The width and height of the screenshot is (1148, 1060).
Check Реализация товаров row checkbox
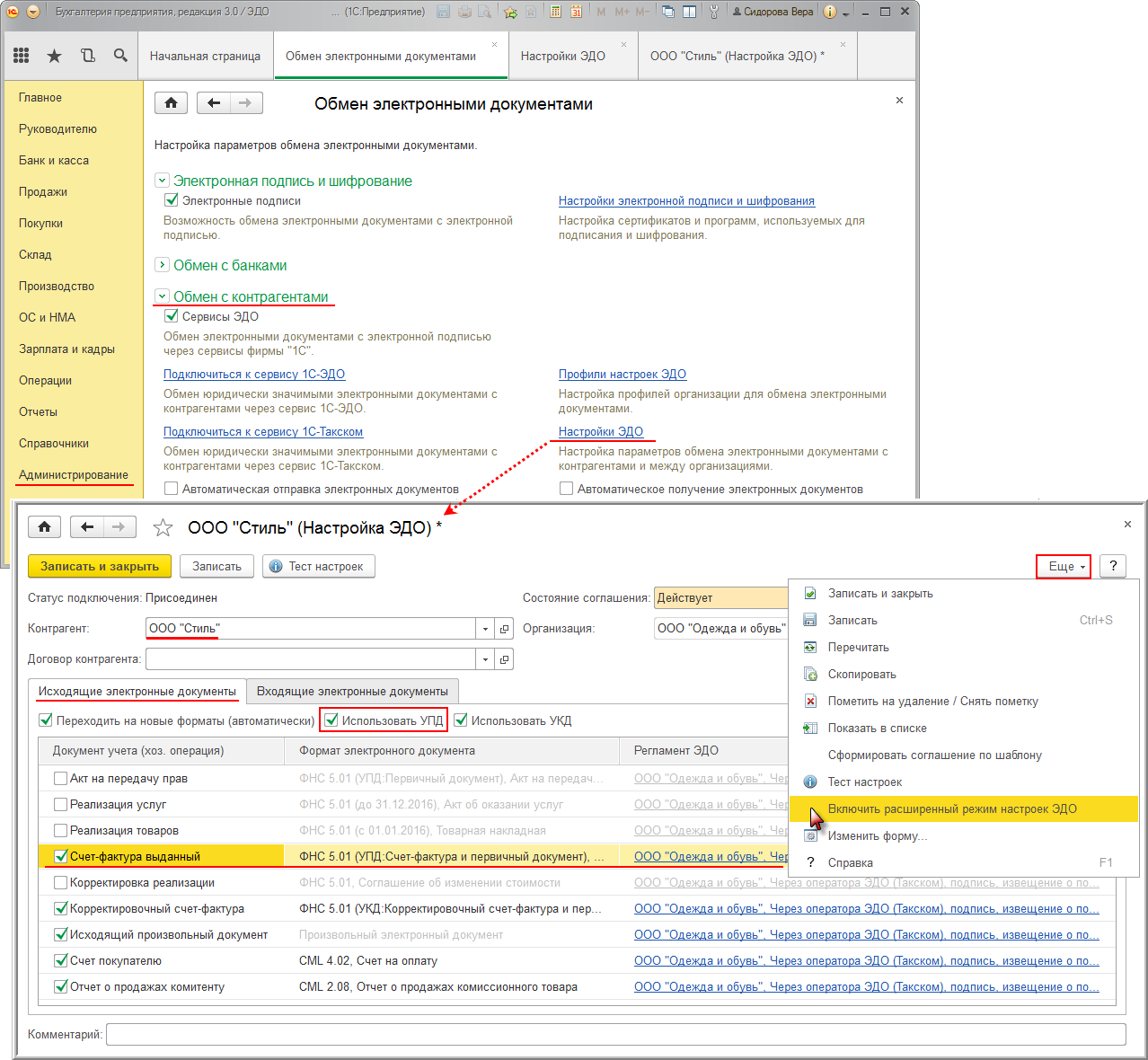click(60, 831)
